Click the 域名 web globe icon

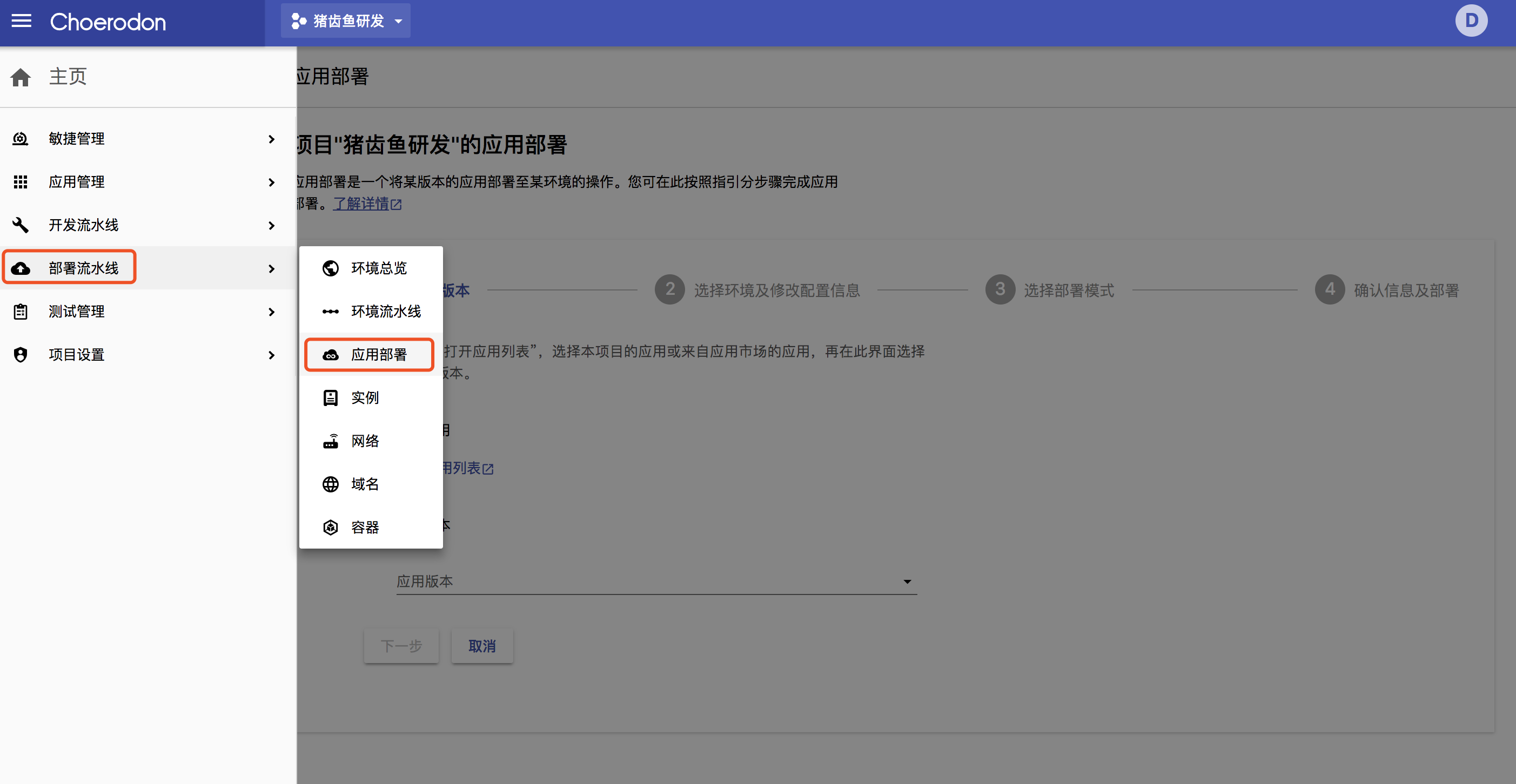[x=331, y=484]
